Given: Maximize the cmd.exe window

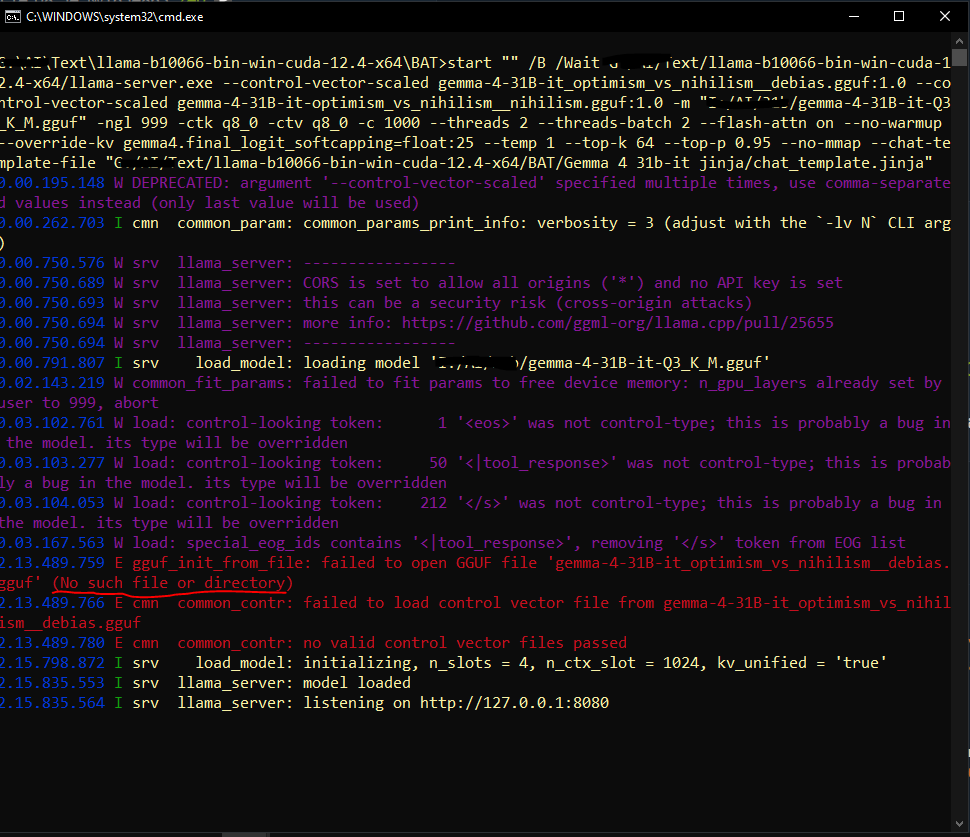Looking at the screenshot, I should pos(899,17).
